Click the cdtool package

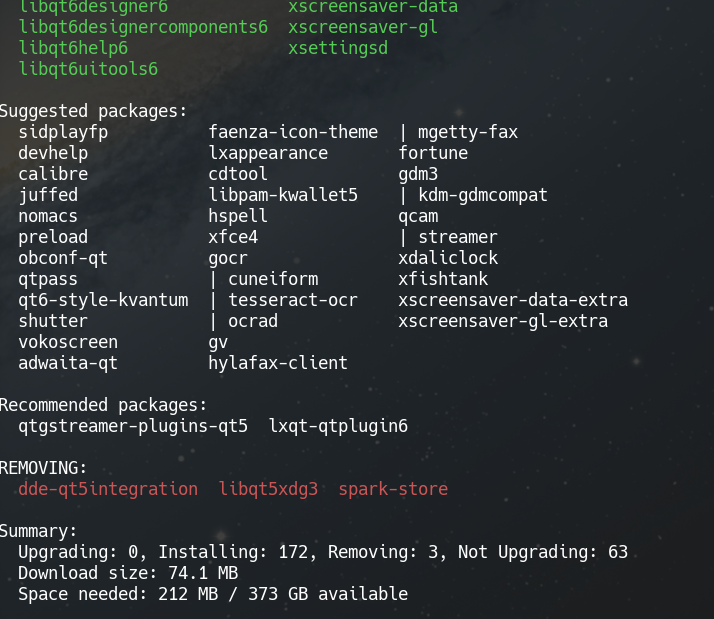coord(238,174)
